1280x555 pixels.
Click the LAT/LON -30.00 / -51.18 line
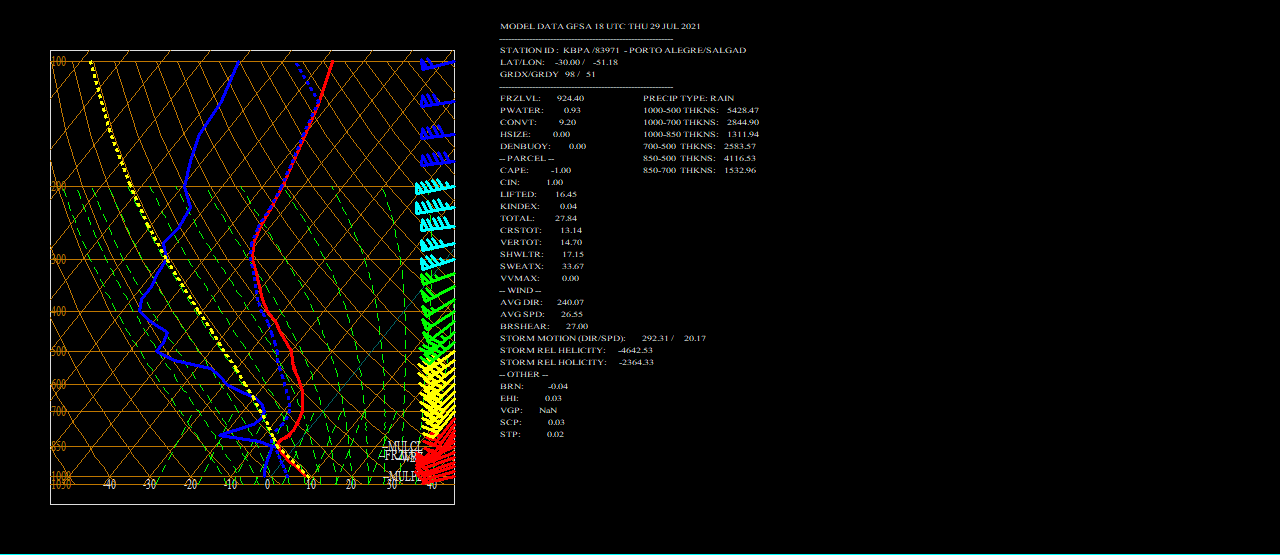click(559, 62)
